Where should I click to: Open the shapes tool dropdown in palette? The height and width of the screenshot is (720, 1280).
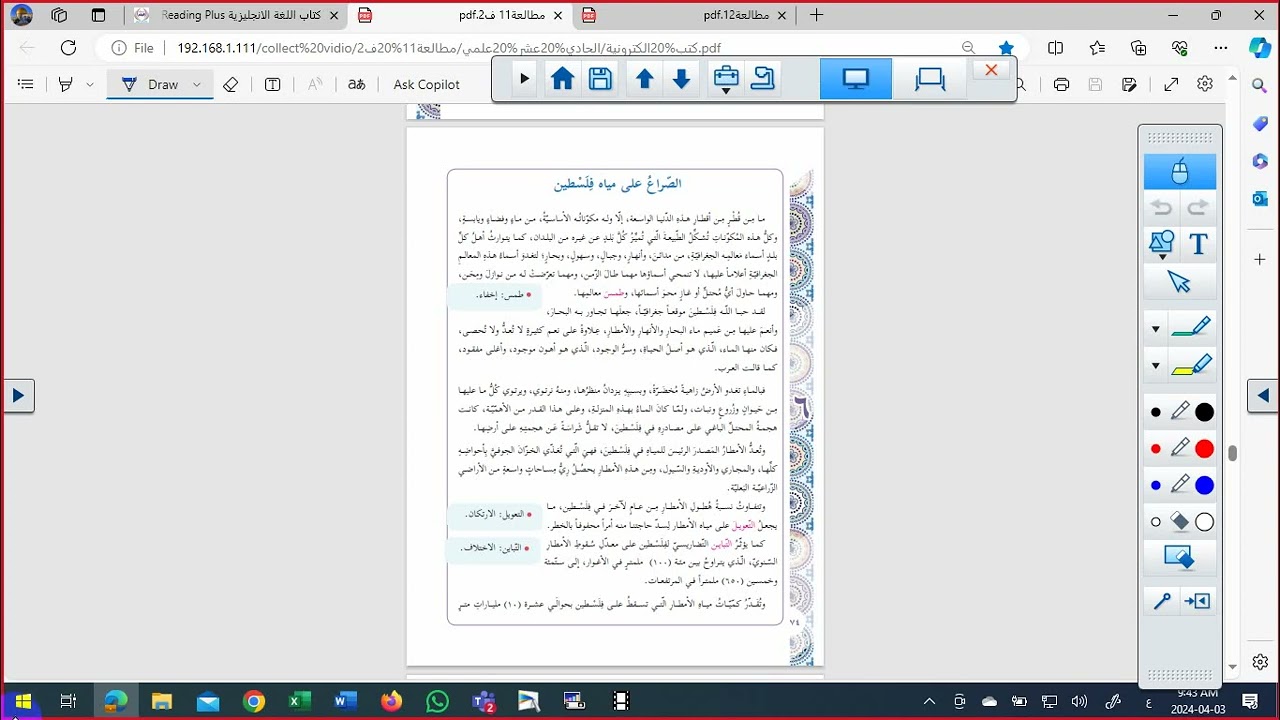coord(1162,244)
